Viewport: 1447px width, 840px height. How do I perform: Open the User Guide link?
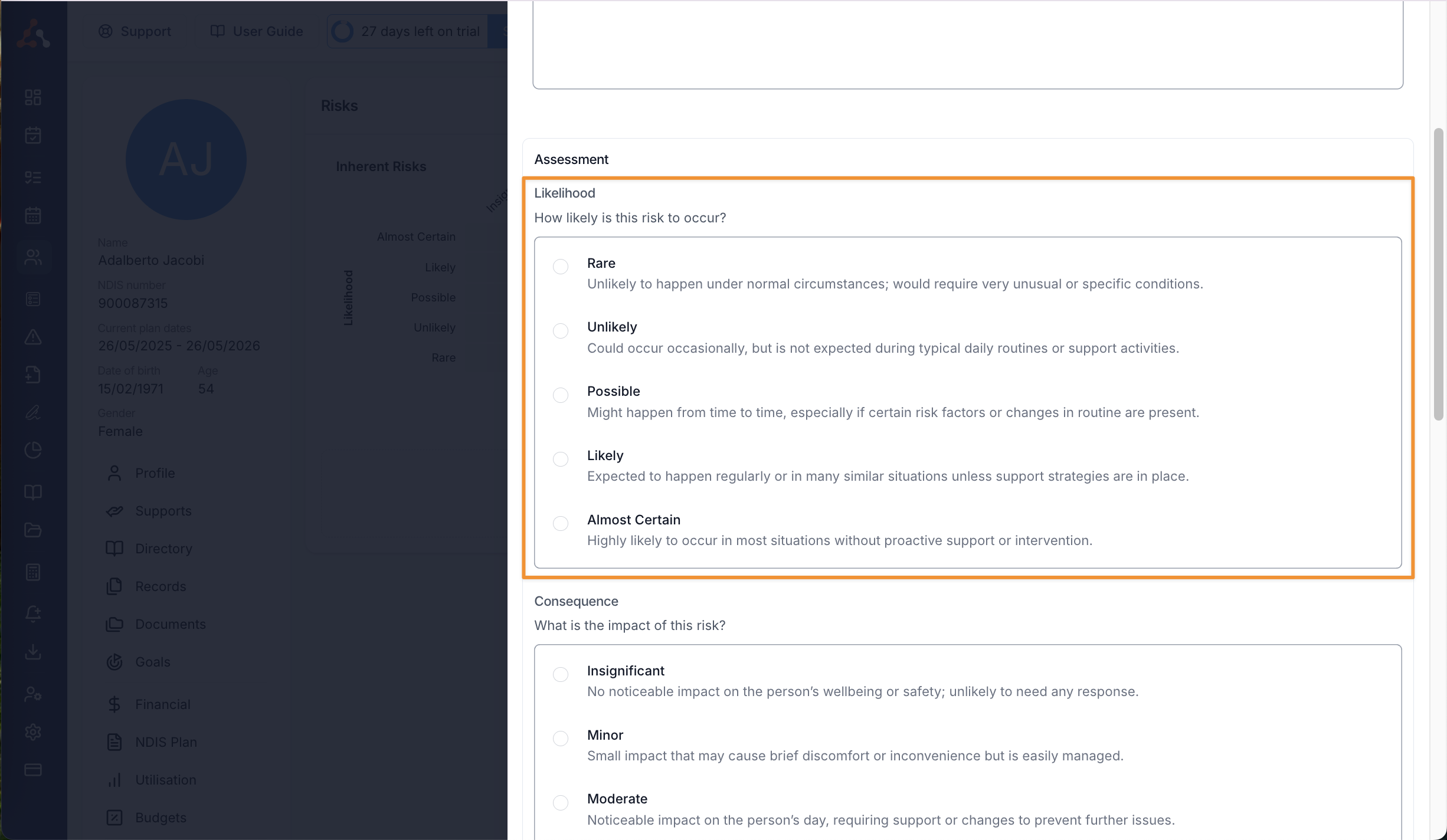click(257, 31)
